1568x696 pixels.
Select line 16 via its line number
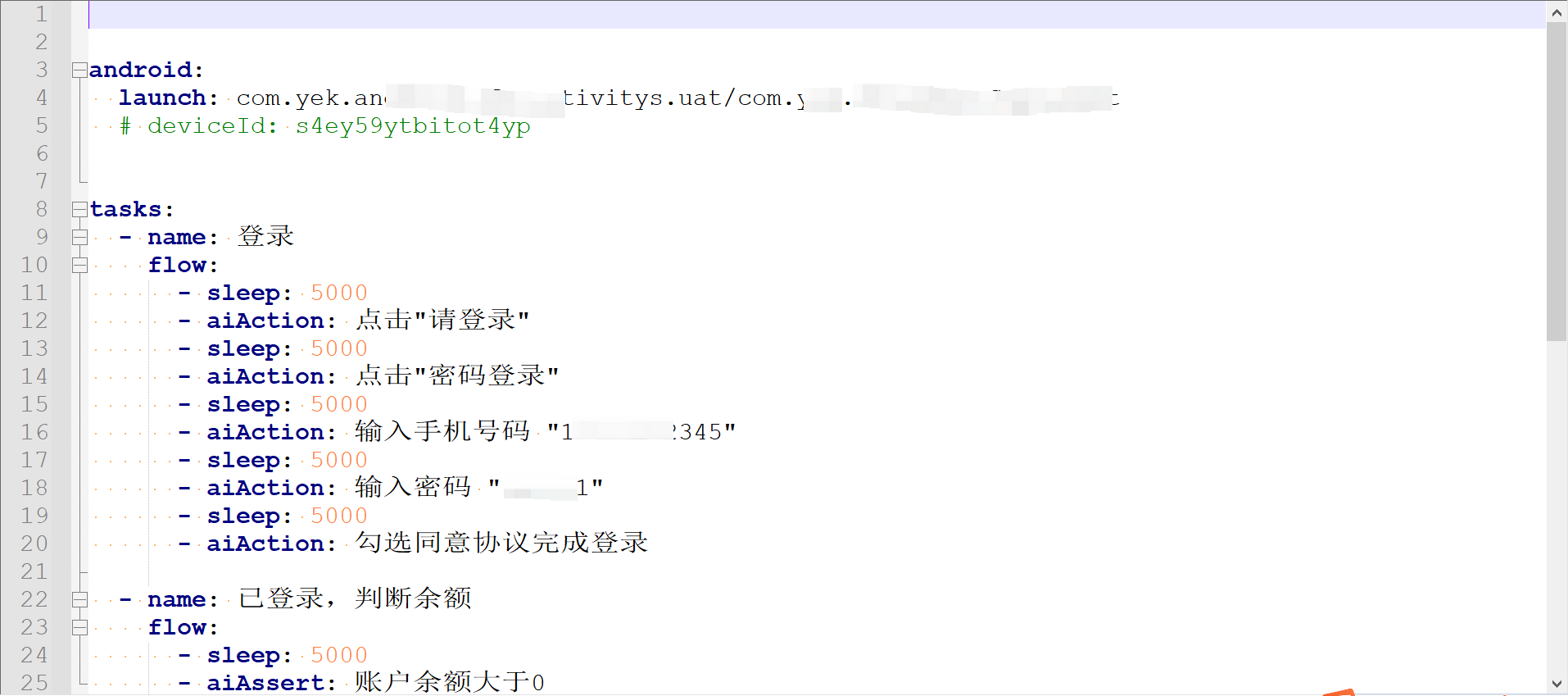(x=34, y=432)
